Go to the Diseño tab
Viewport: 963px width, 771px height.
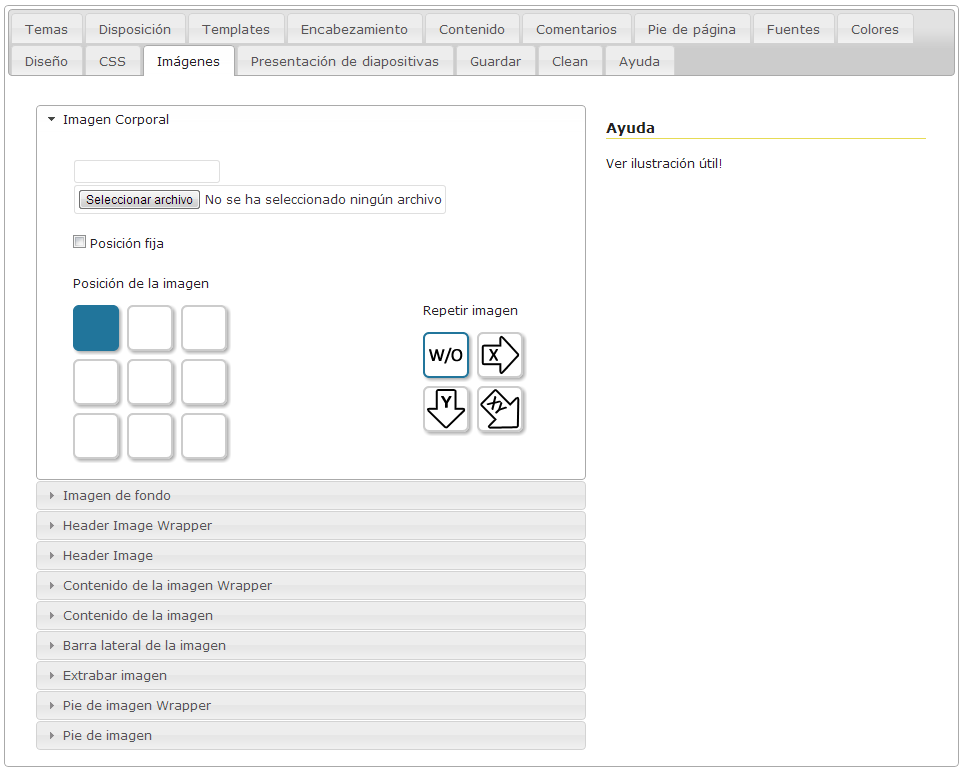pos(46,61)
